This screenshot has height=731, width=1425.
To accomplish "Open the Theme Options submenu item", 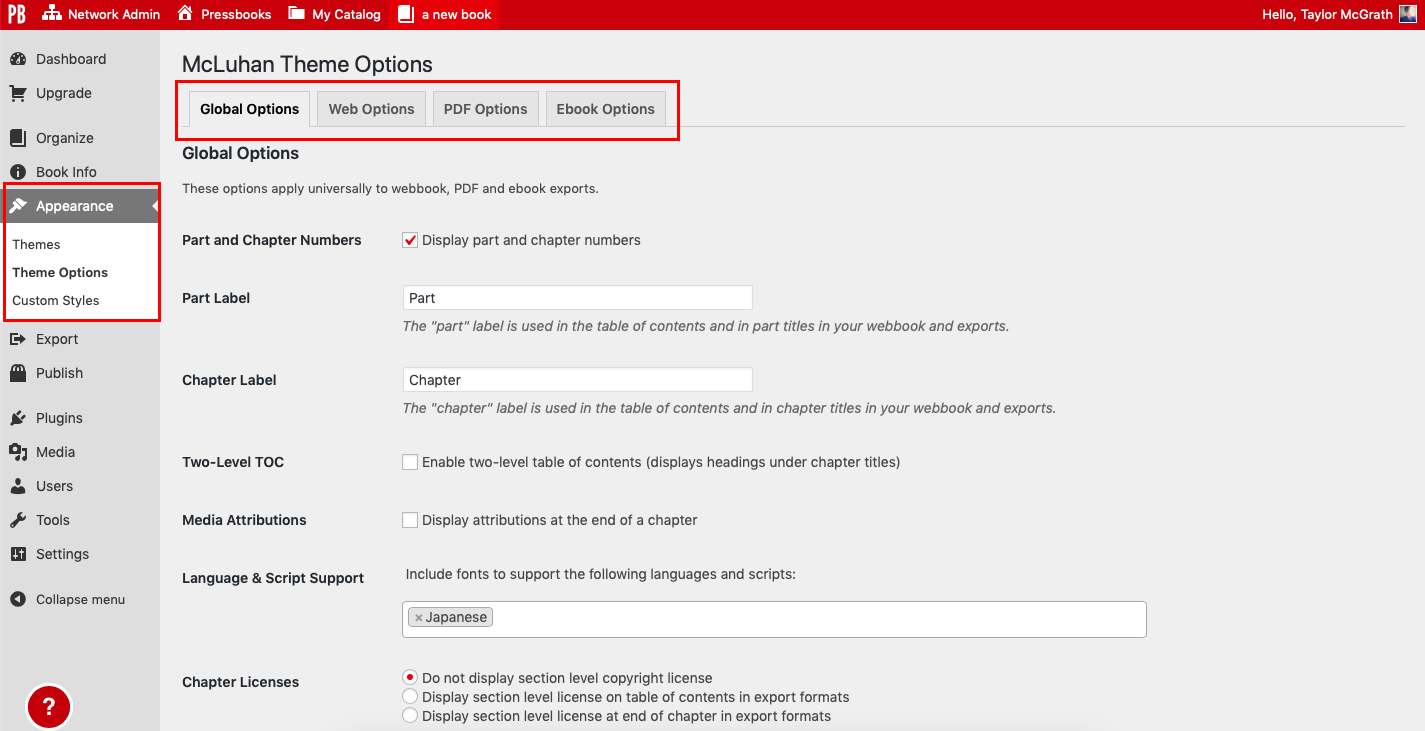I will coord(60,272).
